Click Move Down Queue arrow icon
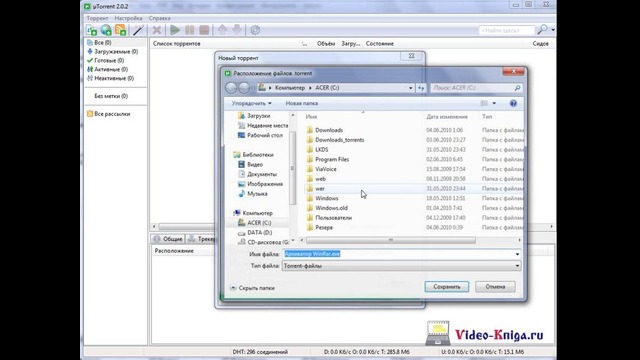 [x=237, y=30]
